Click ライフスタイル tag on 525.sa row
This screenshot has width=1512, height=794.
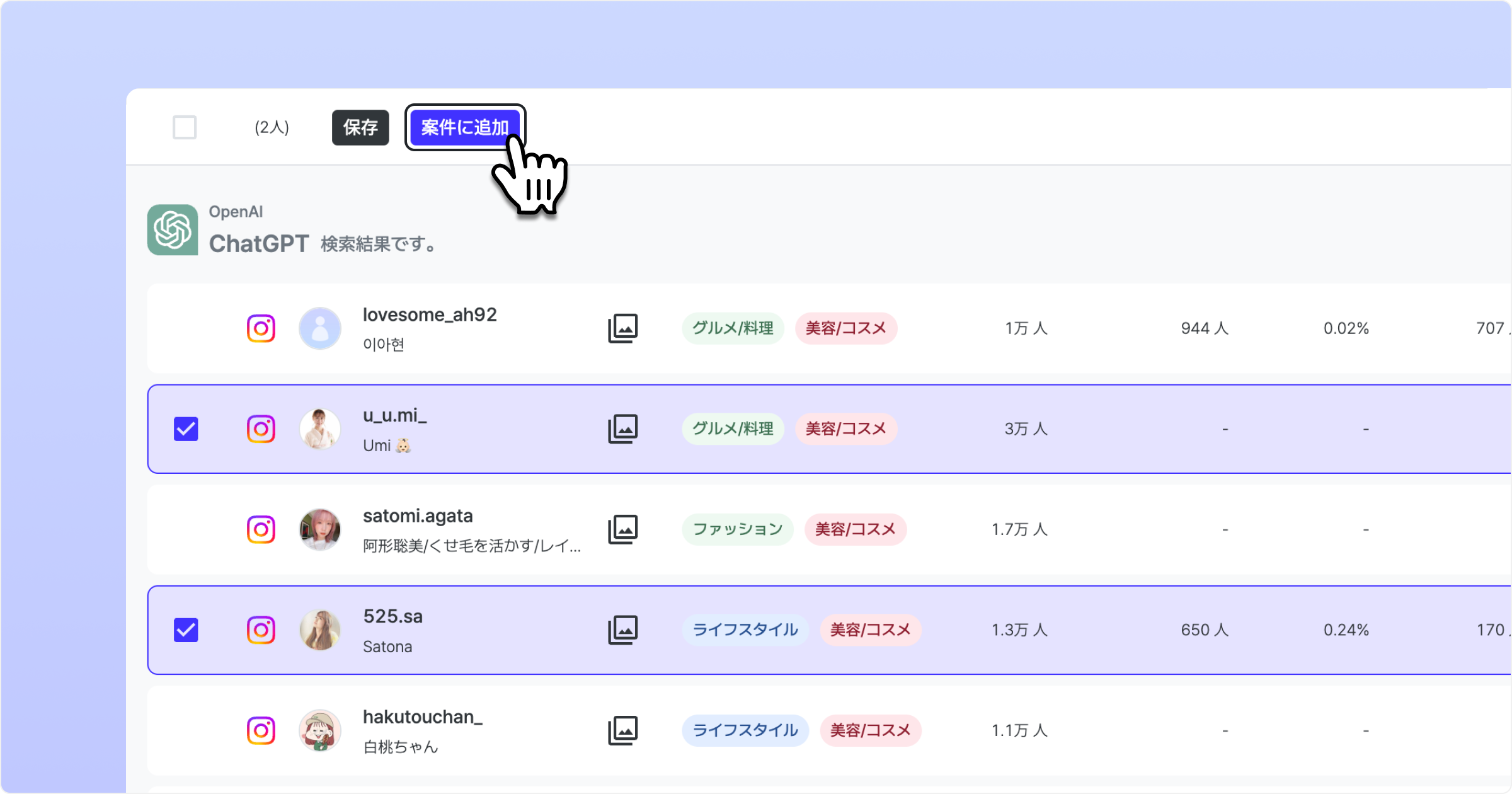[x=745, y=630]
